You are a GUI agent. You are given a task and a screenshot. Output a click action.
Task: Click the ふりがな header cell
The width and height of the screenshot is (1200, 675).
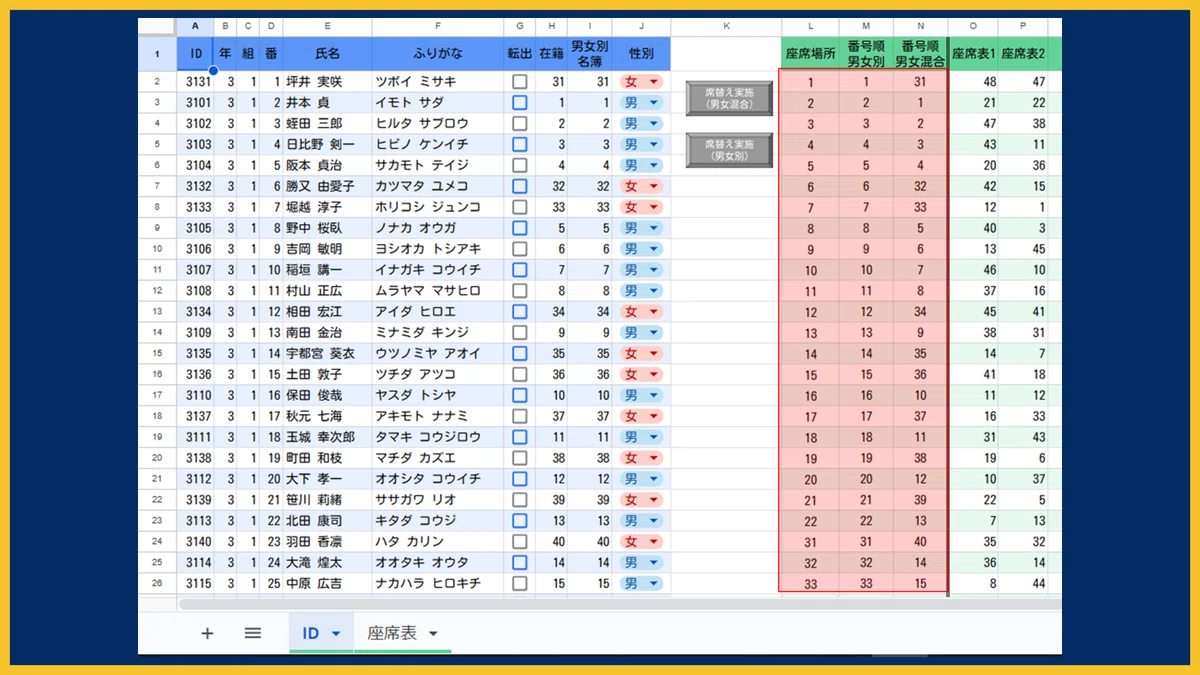[x=437, y=54]
